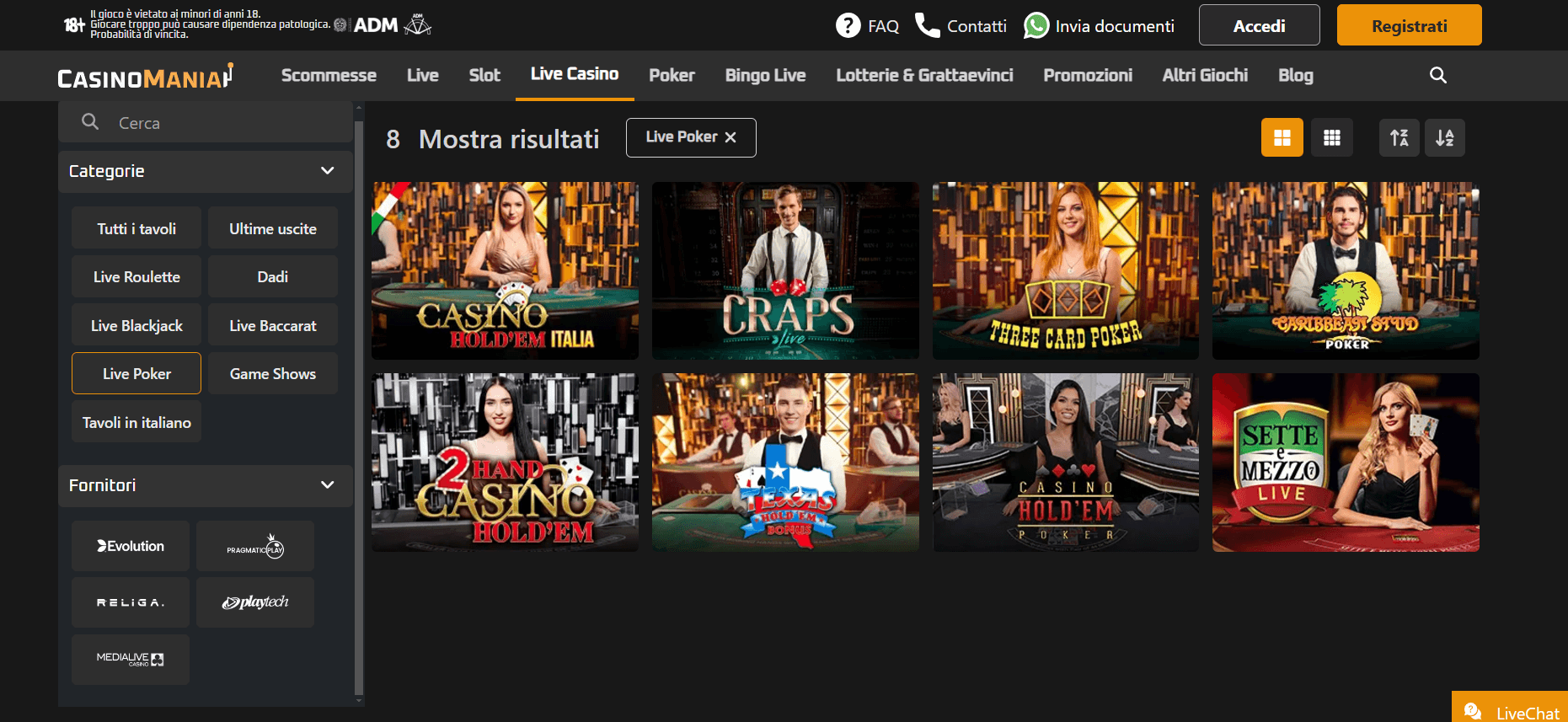Filter by Medialive Casino provider
The image size is (1568, 722).
coord(131,659)
